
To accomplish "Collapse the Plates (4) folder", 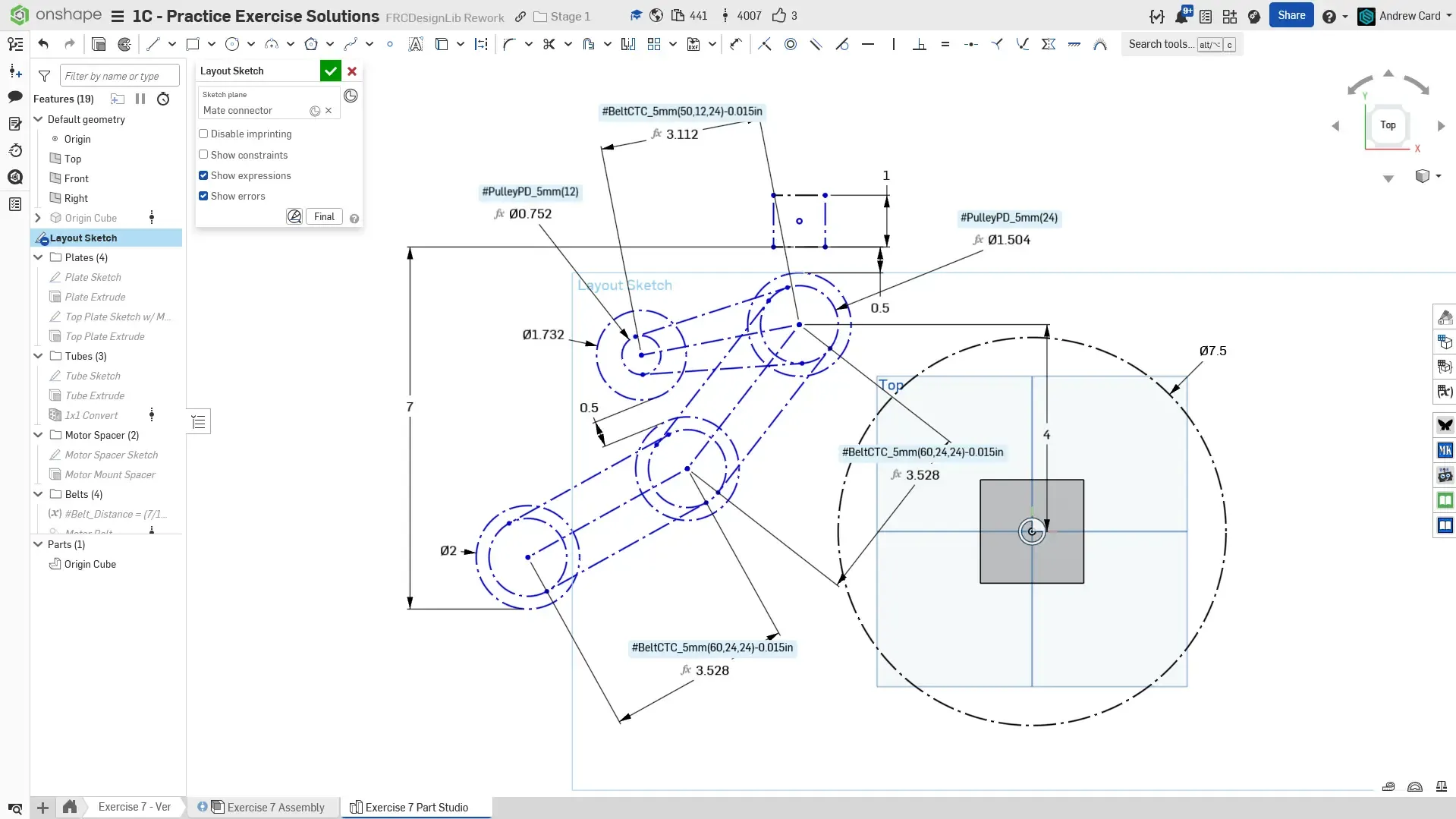I will [x=39, y=257].
